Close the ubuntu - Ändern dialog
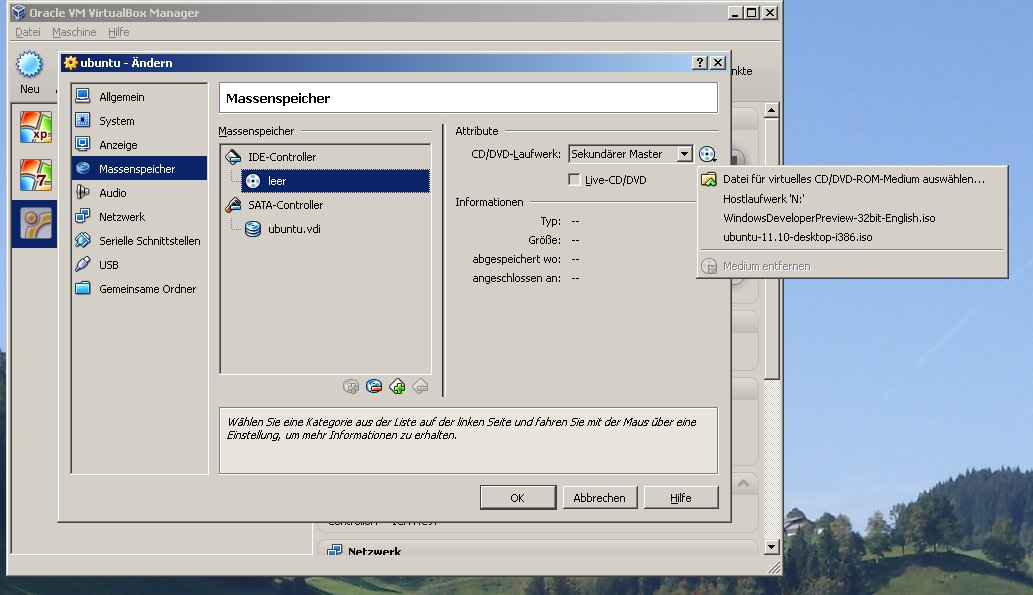Image resolution: width=1033 pixels, height=595 pixels. pyautogui.click(x=718, y=63)
